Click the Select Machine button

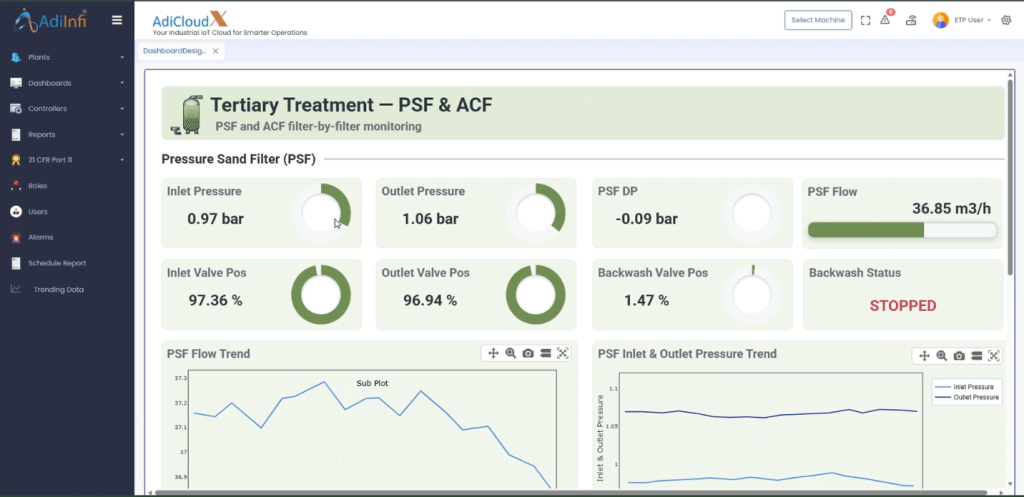[818, 20]
